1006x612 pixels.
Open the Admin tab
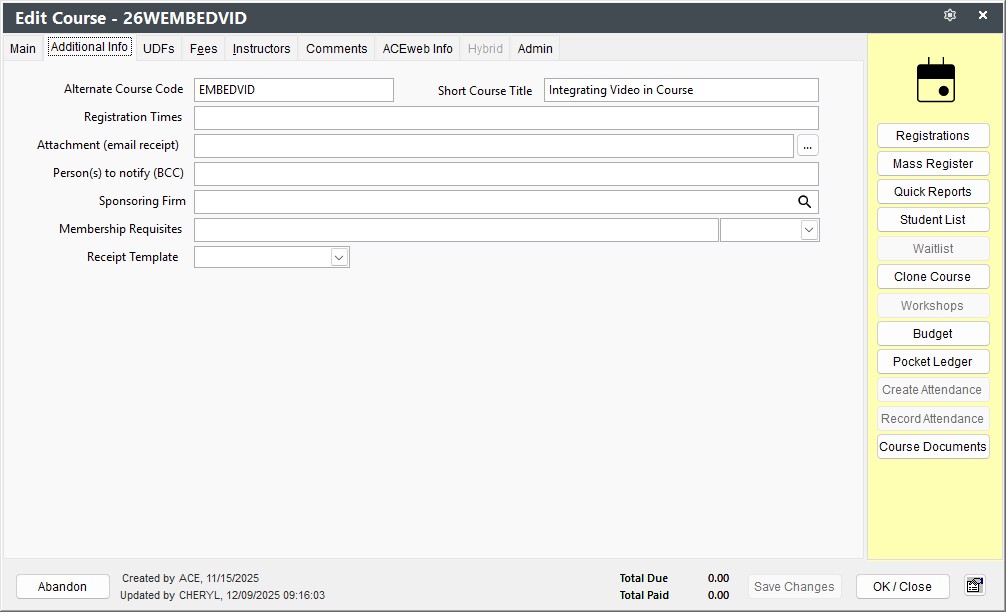[x=535, y=49]
